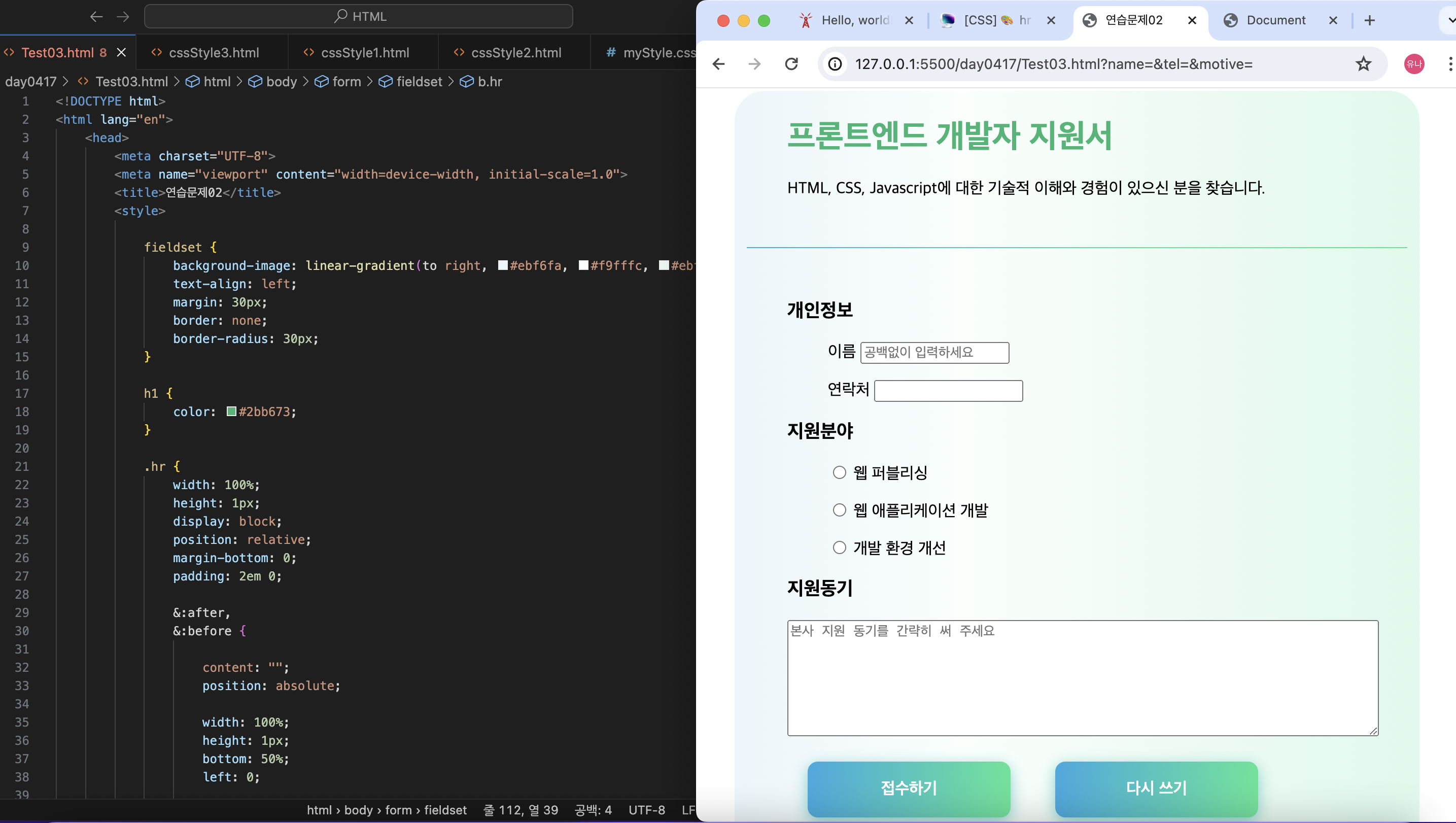
Task: Bookmark page with star icon
Action: point(1363,64)
